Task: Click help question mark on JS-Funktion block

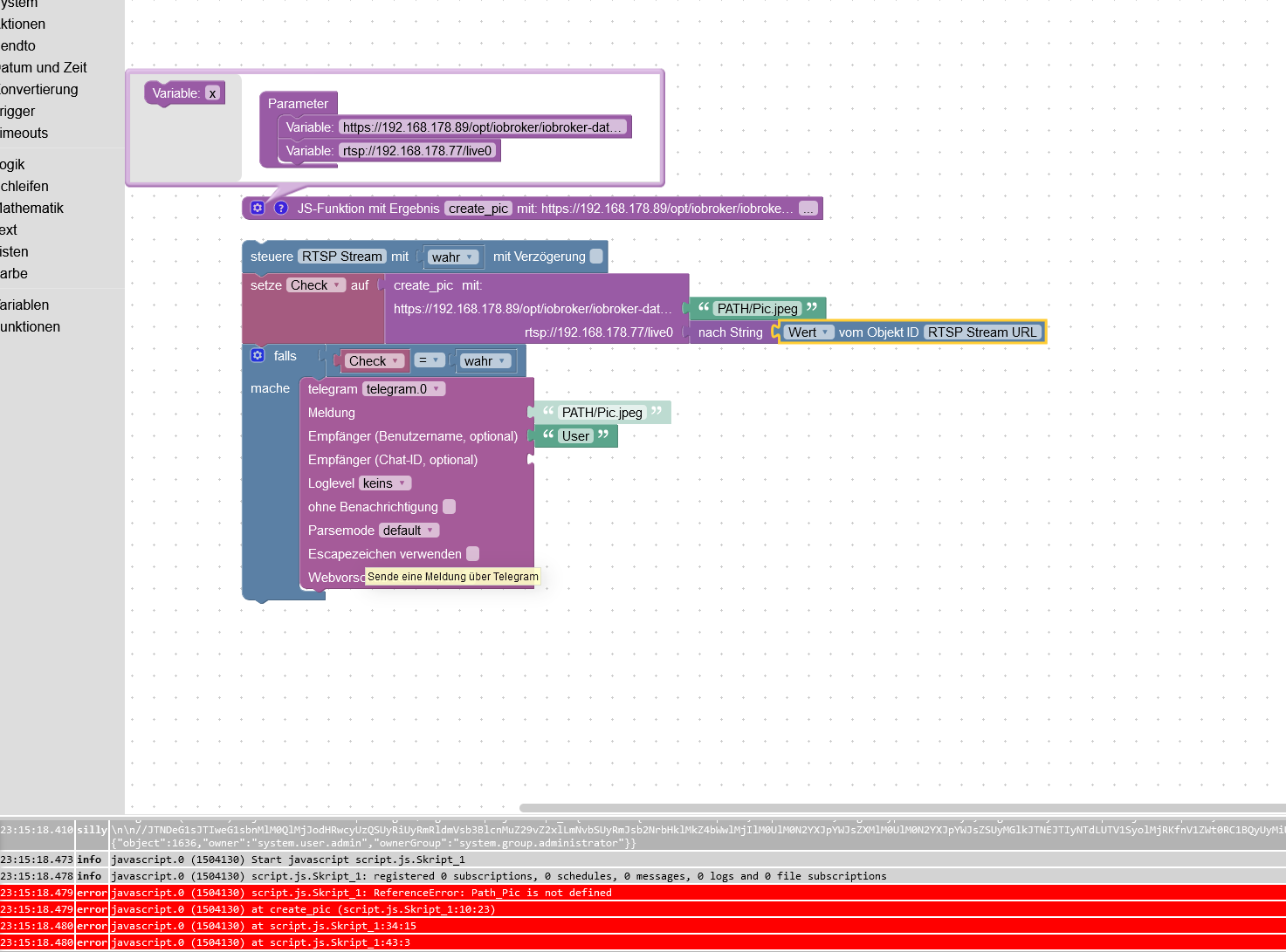Action: click(x=281, y=208)
